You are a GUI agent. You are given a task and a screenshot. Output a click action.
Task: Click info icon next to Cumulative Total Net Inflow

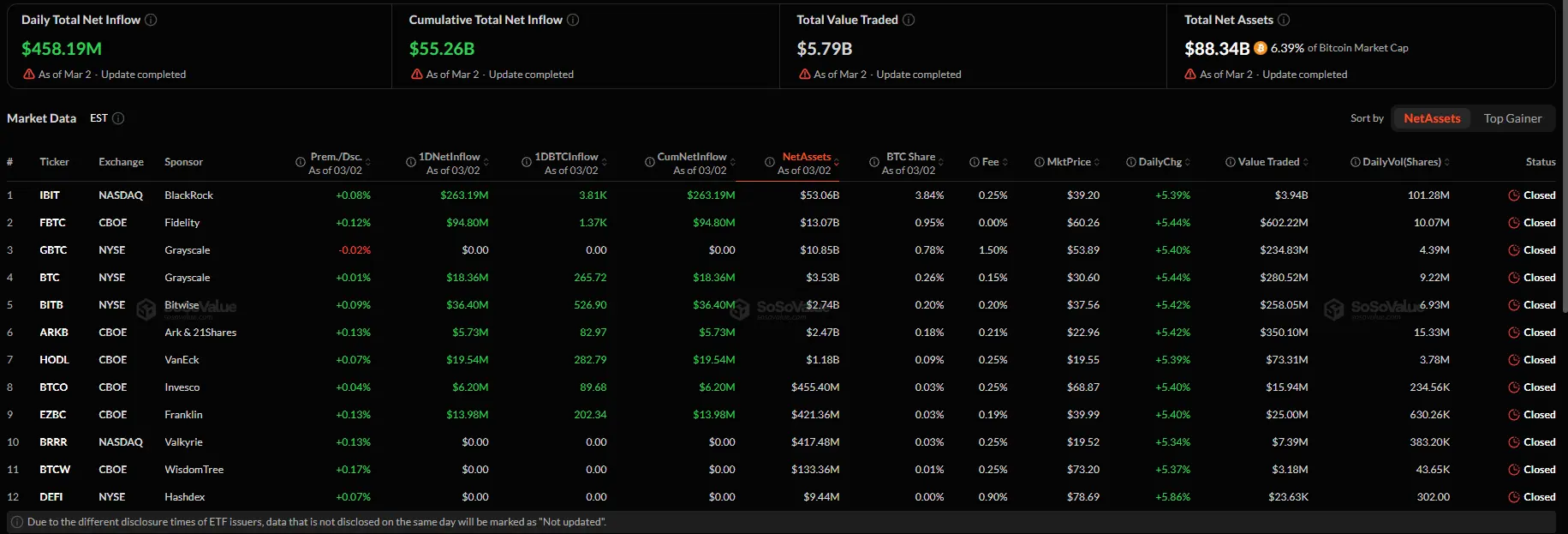(573, 20)
